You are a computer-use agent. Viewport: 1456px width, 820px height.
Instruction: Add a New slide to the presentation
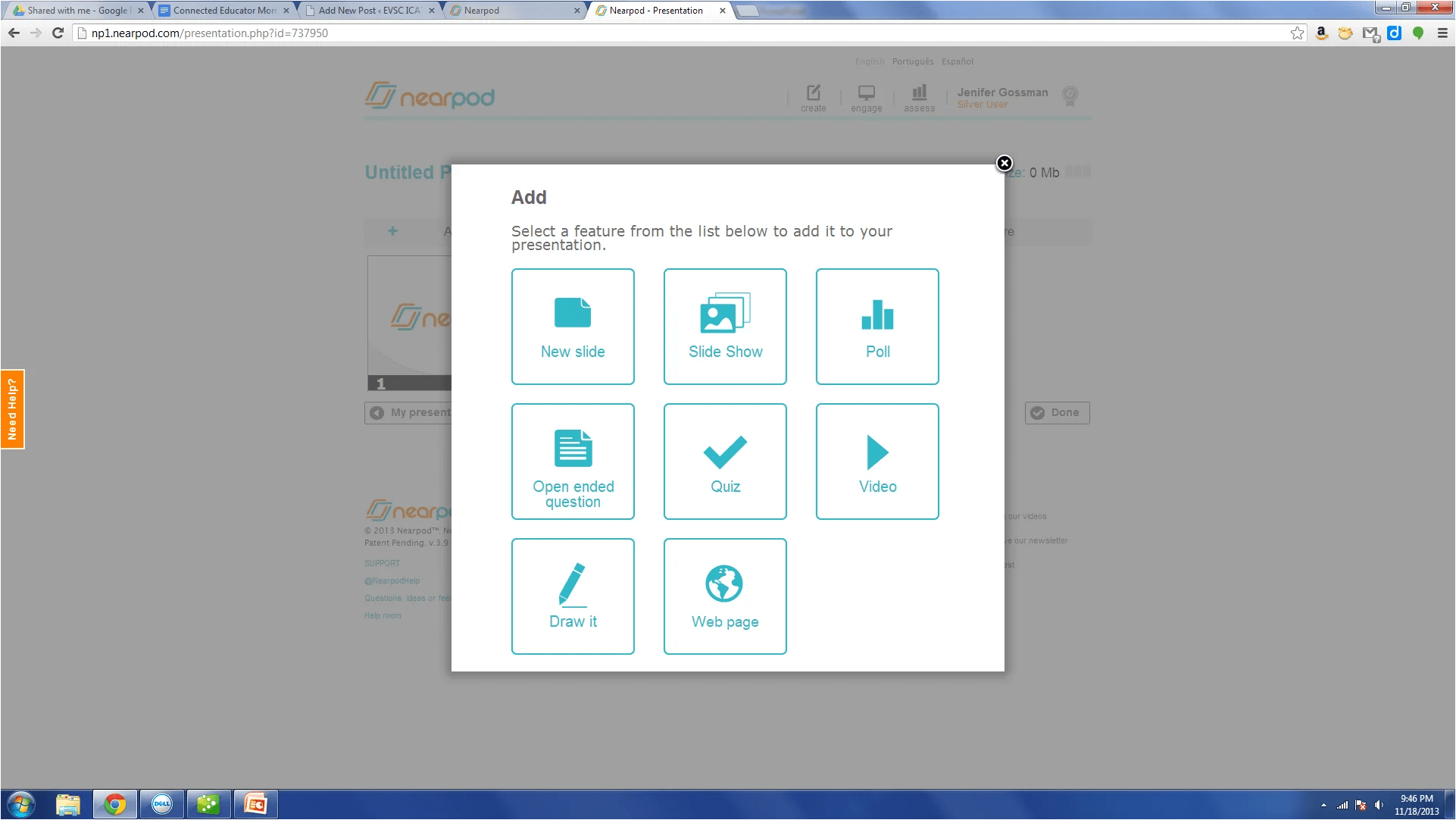click(x=573, y=327)
